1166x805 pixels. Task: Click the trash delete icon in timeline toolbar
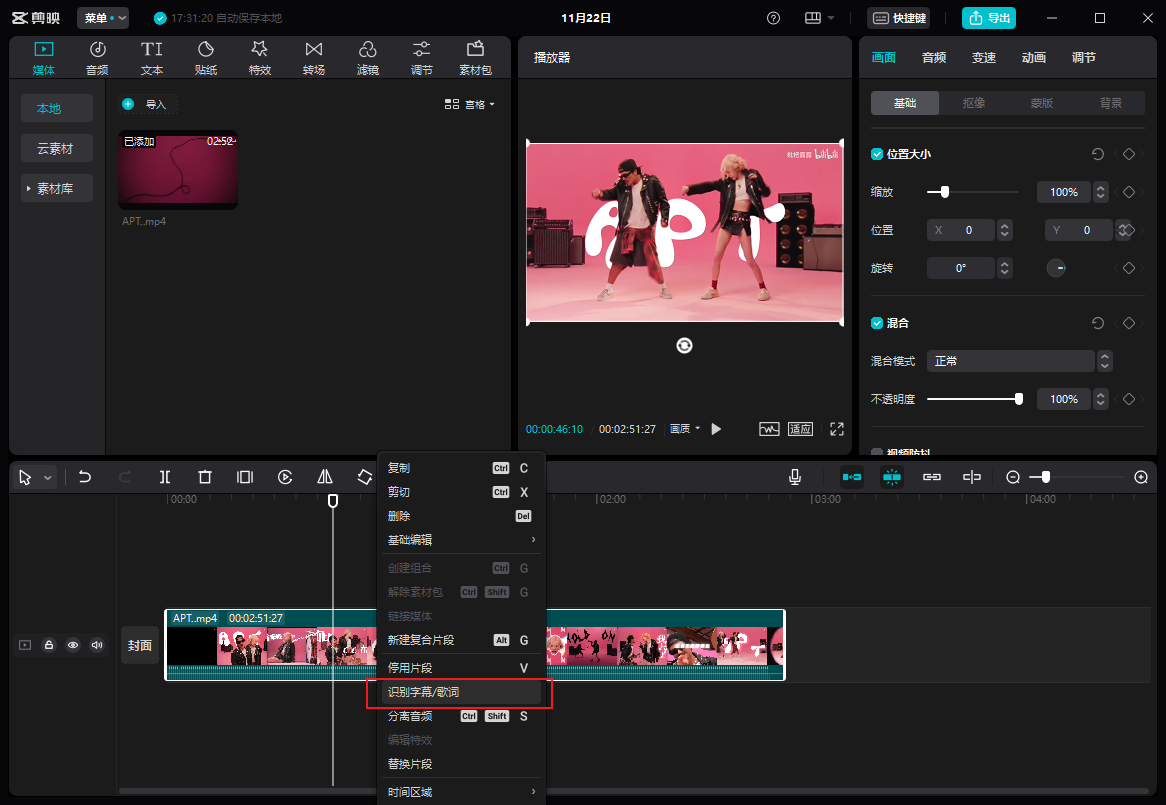(x=205, y=478)
